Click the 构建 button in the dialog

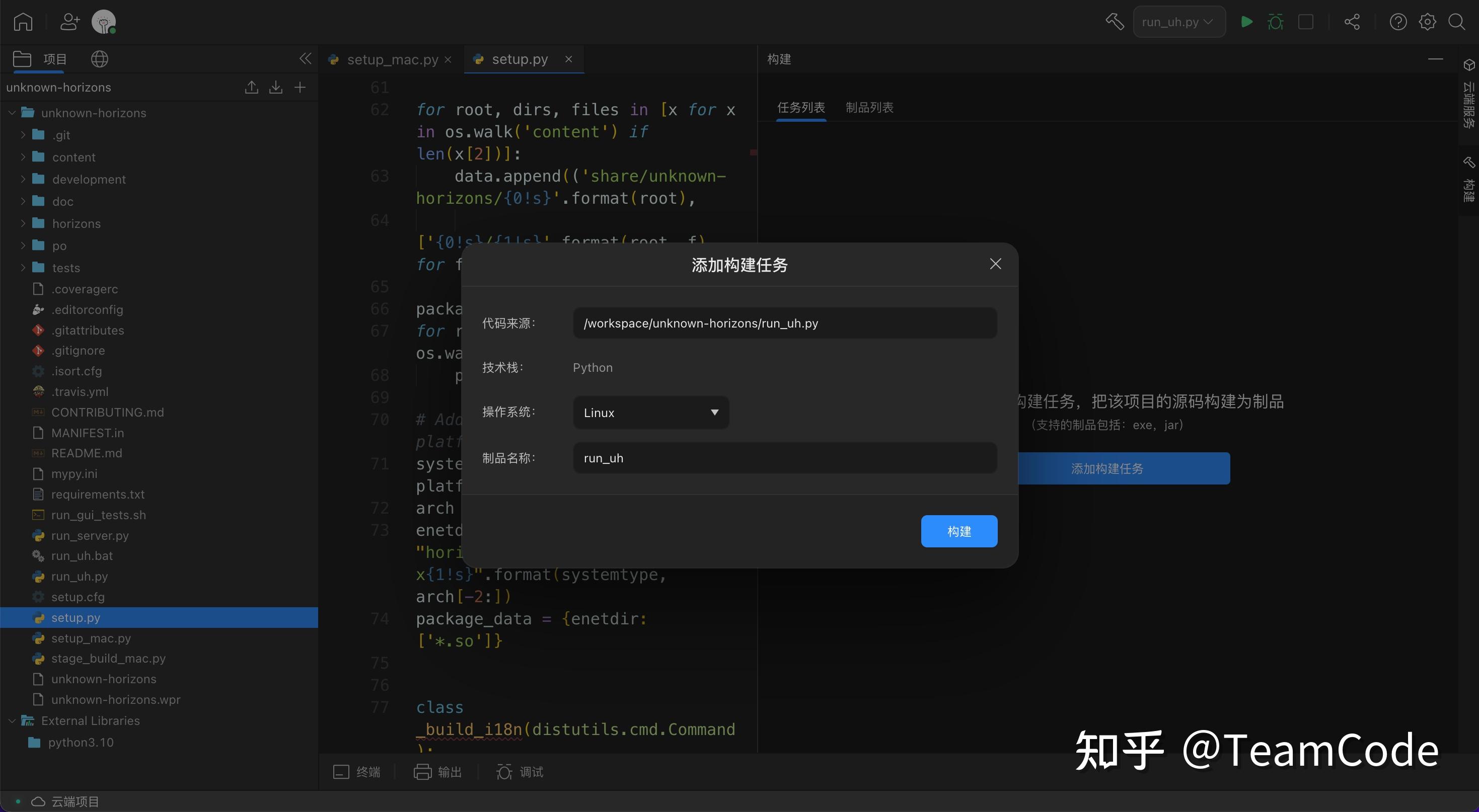[x=959, y=531]
